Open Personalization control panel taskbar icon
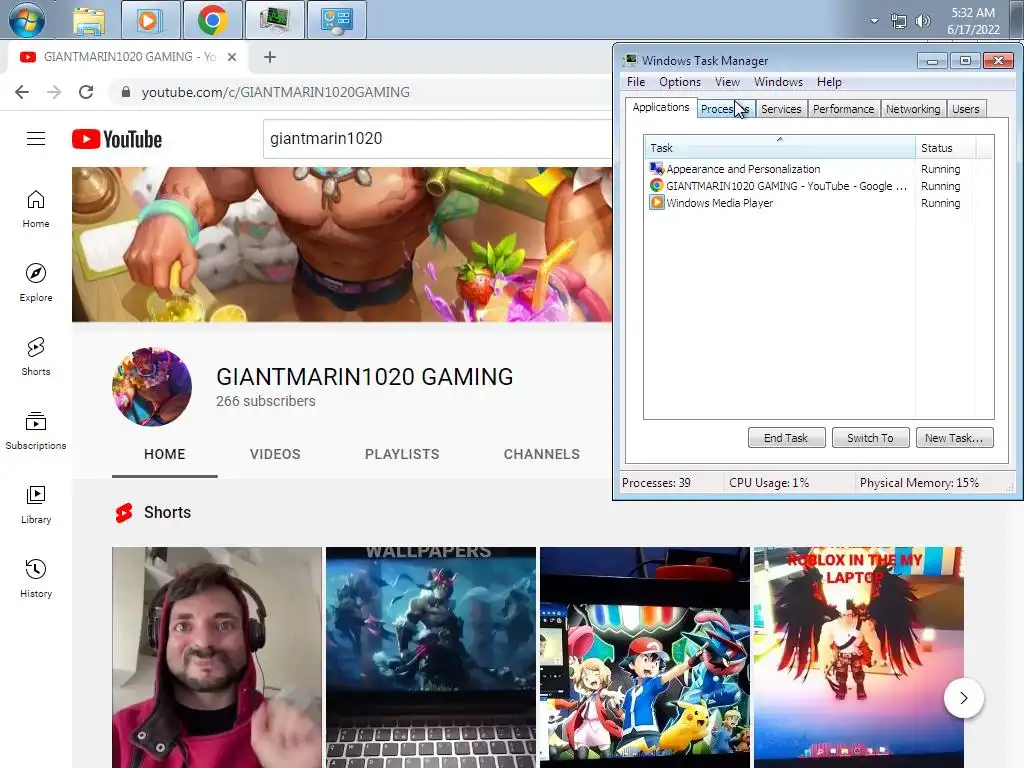 point(336,20)
